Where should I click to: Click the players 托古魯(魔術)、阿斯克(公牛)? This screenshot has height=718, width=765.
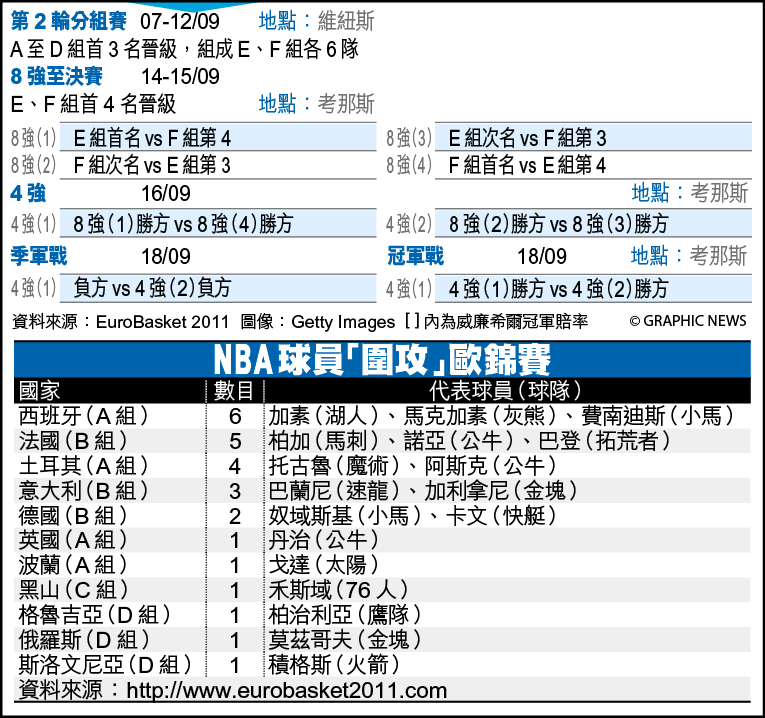pyautogui.click(x=413, y=466)
